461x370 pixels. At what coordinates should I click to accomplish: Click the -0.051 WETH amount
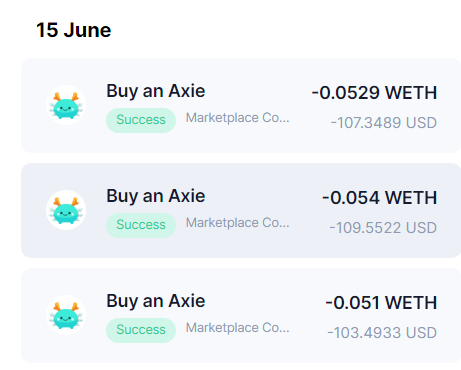[x=381, y=303]
